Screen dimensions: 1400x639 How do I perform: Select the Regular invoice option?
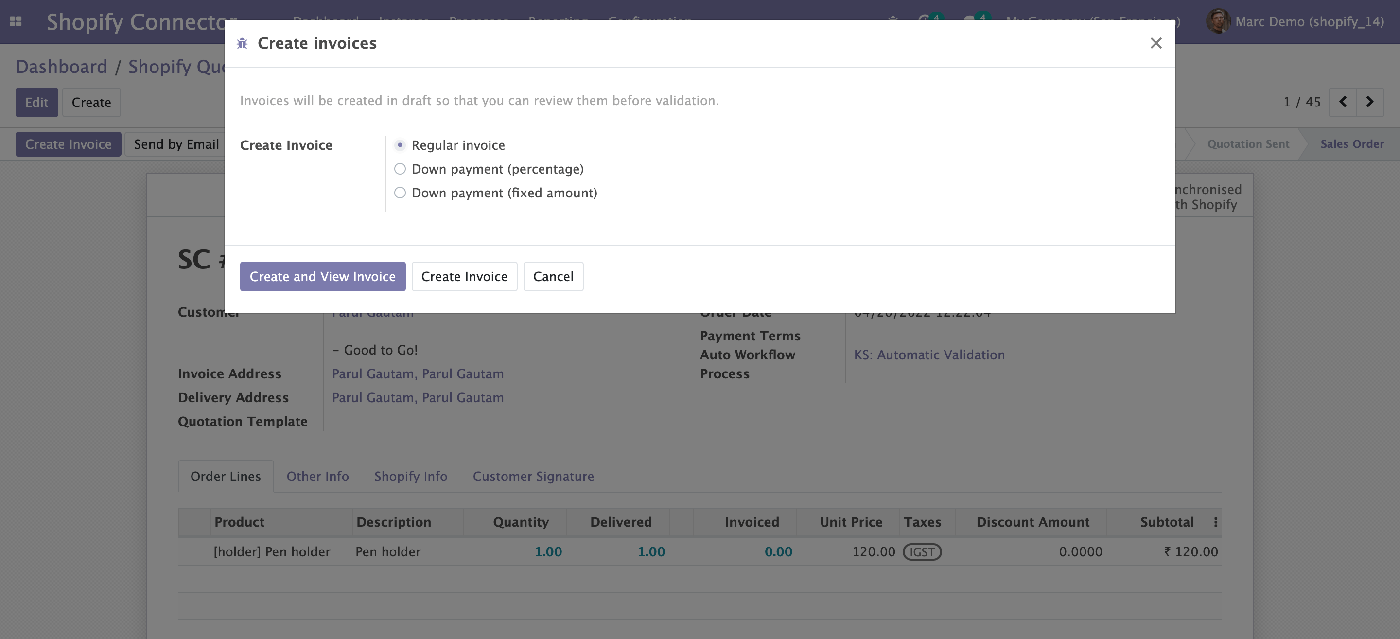pyautogui.click(x=400, y=145)
